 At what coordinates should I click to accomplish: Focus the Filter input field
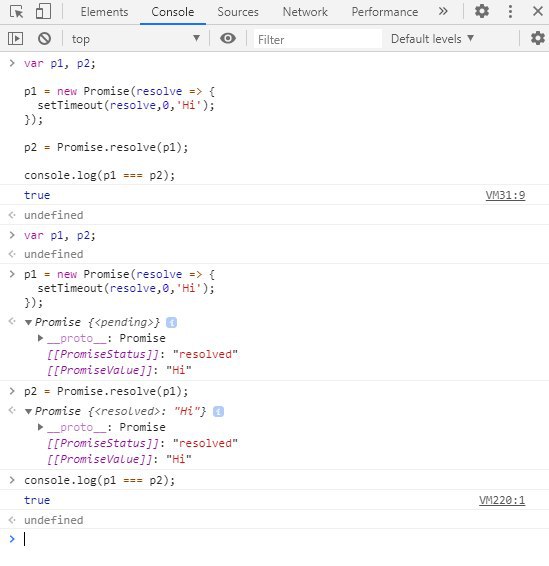(x=318, y=39)
